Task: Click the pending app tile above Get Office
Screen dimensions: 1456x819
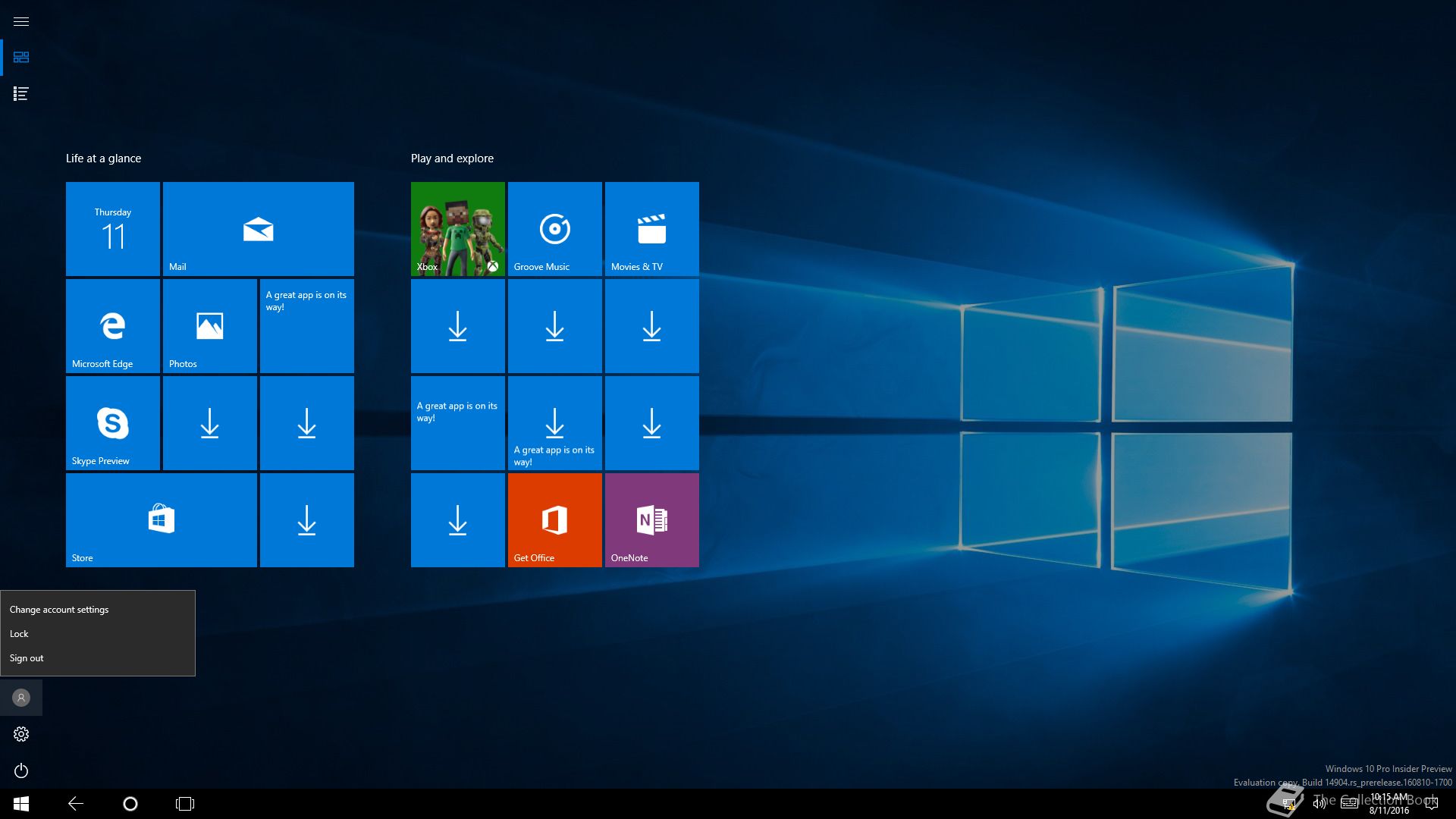Action: click(555, 423)
